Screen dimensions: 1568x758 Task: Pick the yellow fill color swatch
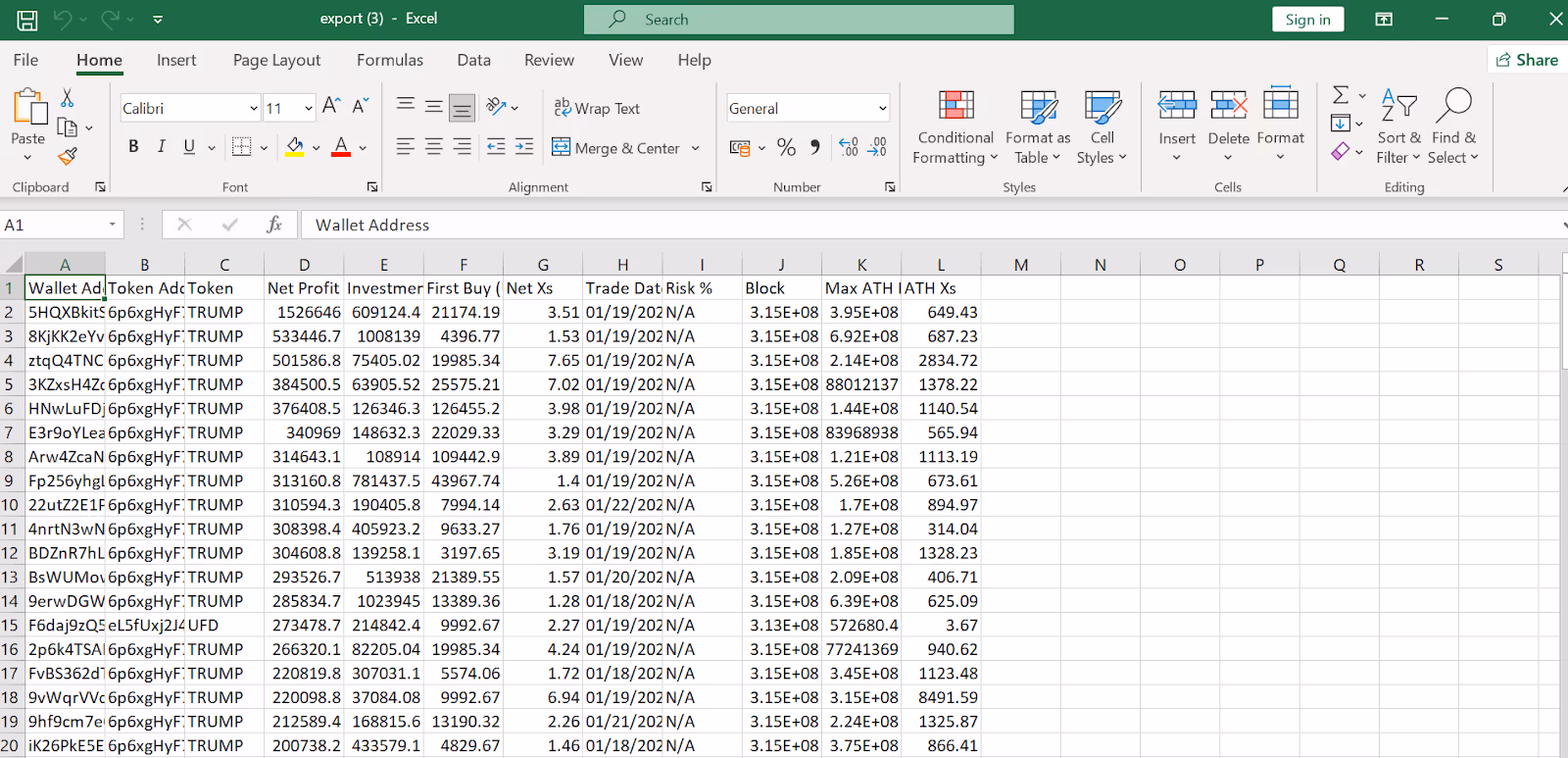(x=295, y=147)
